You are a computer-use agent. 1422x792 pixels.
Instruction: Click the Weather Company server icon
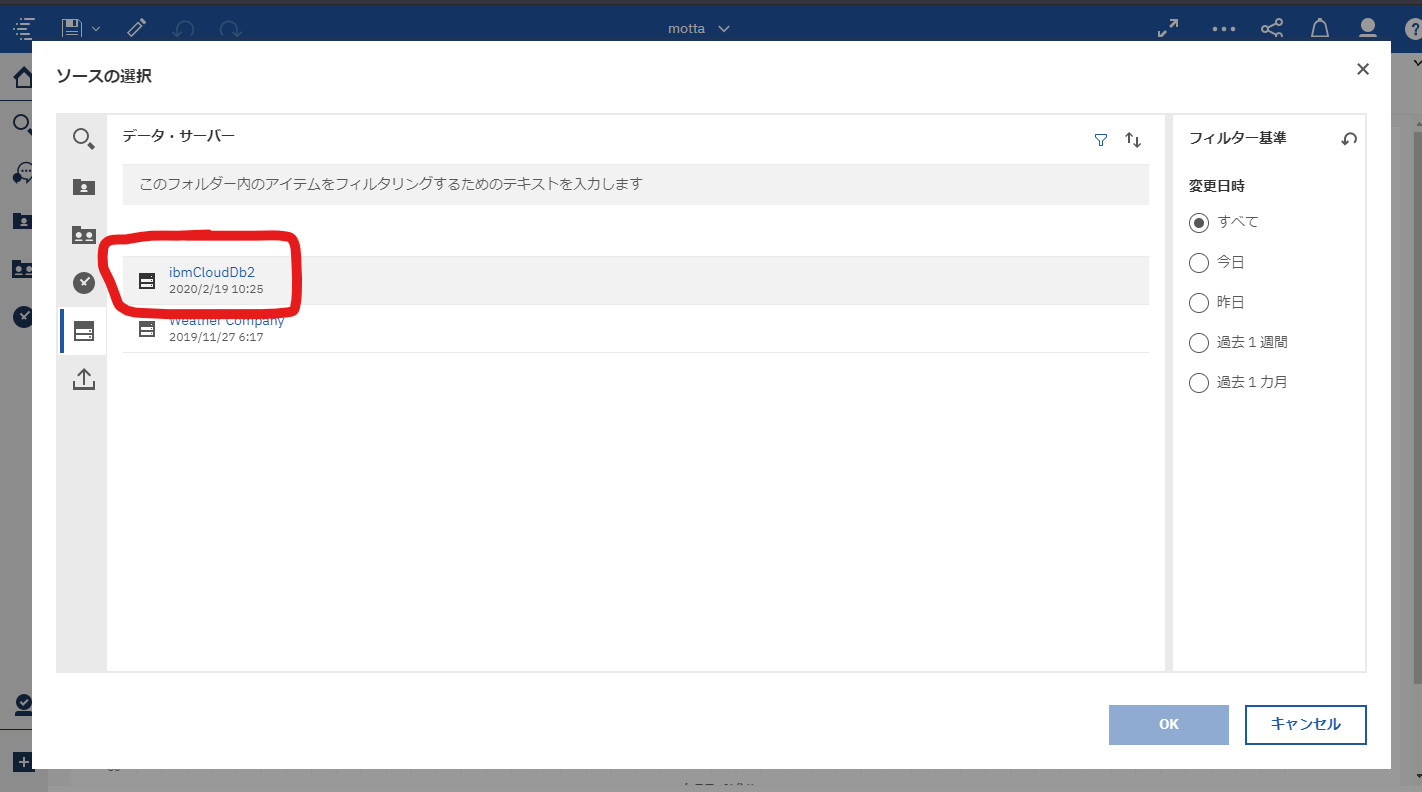[147, 329]
